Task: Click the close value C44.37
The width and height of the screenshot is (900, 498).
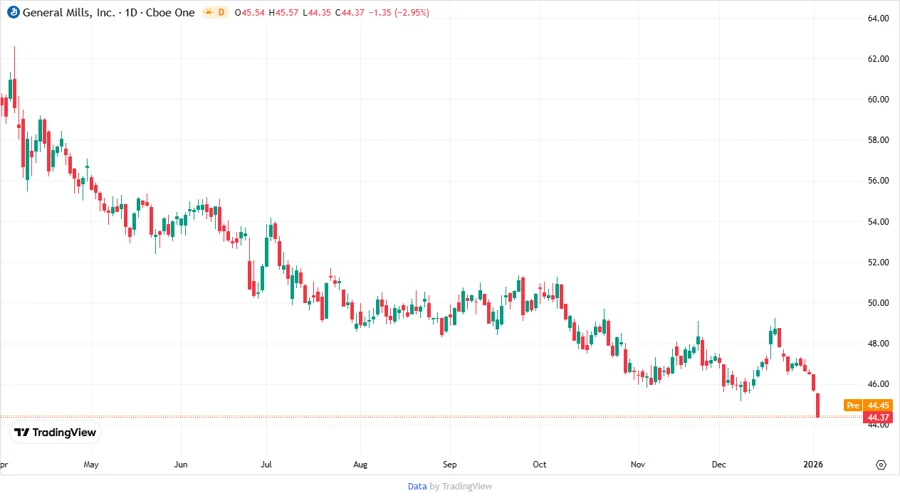Action: pyautogui.click(x=350, y=12)
